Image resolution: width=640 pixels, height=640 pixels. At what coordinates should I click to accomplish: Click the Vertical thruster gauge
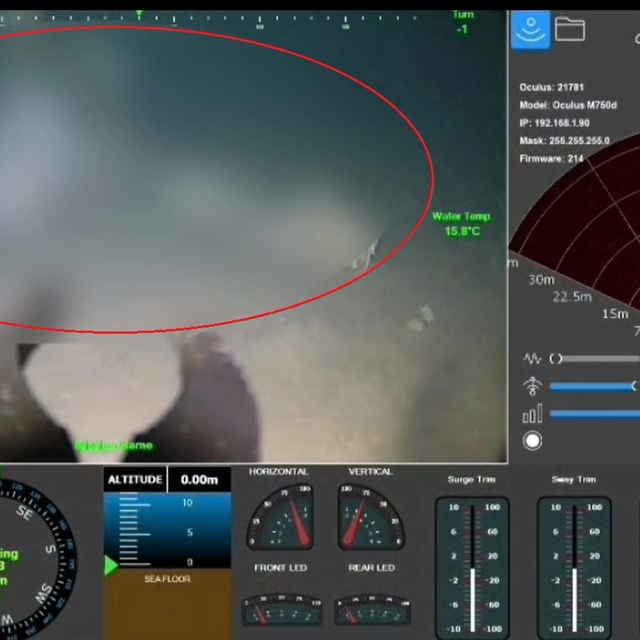[x=371, y=515]
